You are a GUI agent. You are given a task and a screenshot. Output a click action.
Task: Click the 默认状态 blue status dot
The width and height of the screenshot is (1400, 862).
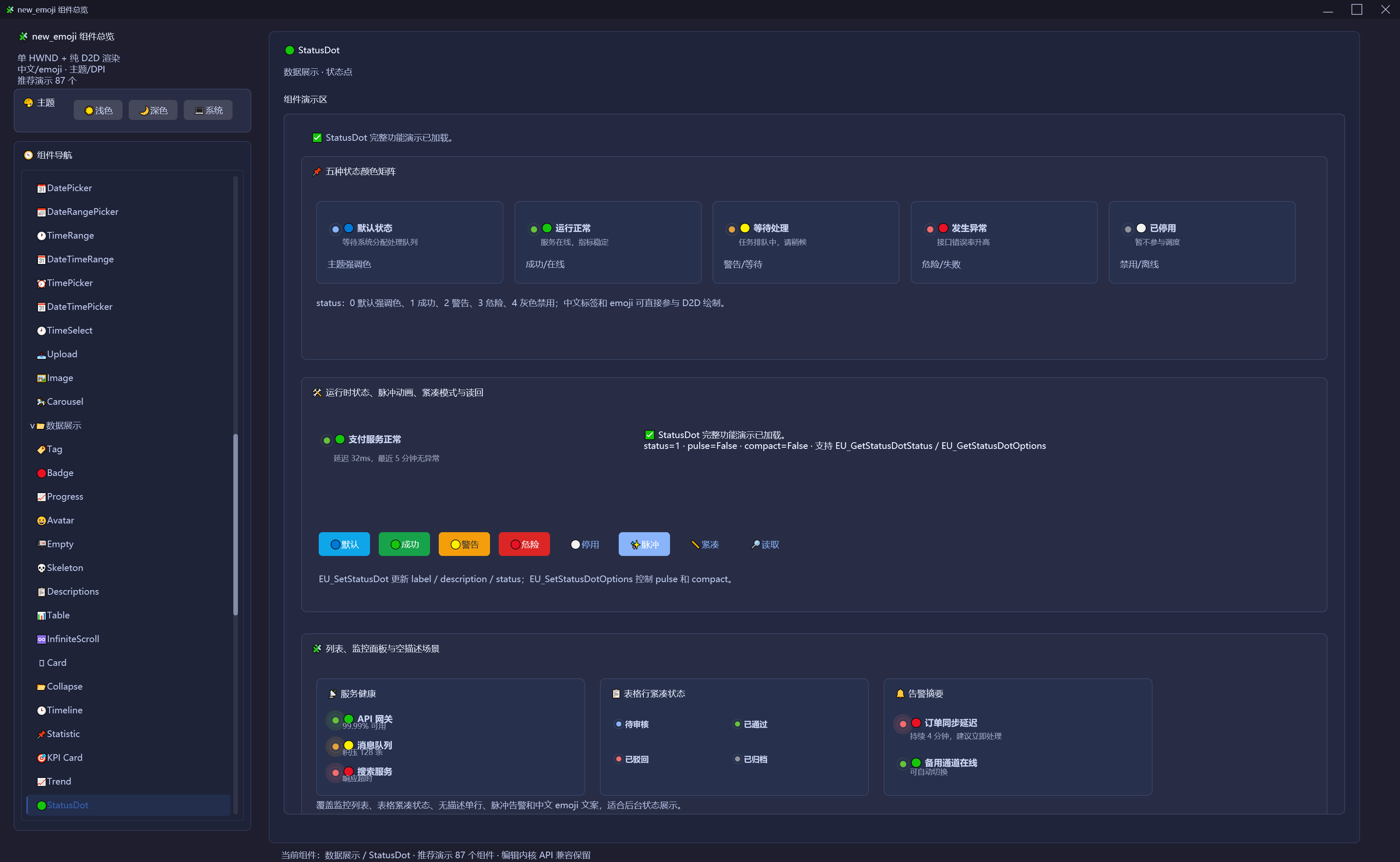coord(348,228)
